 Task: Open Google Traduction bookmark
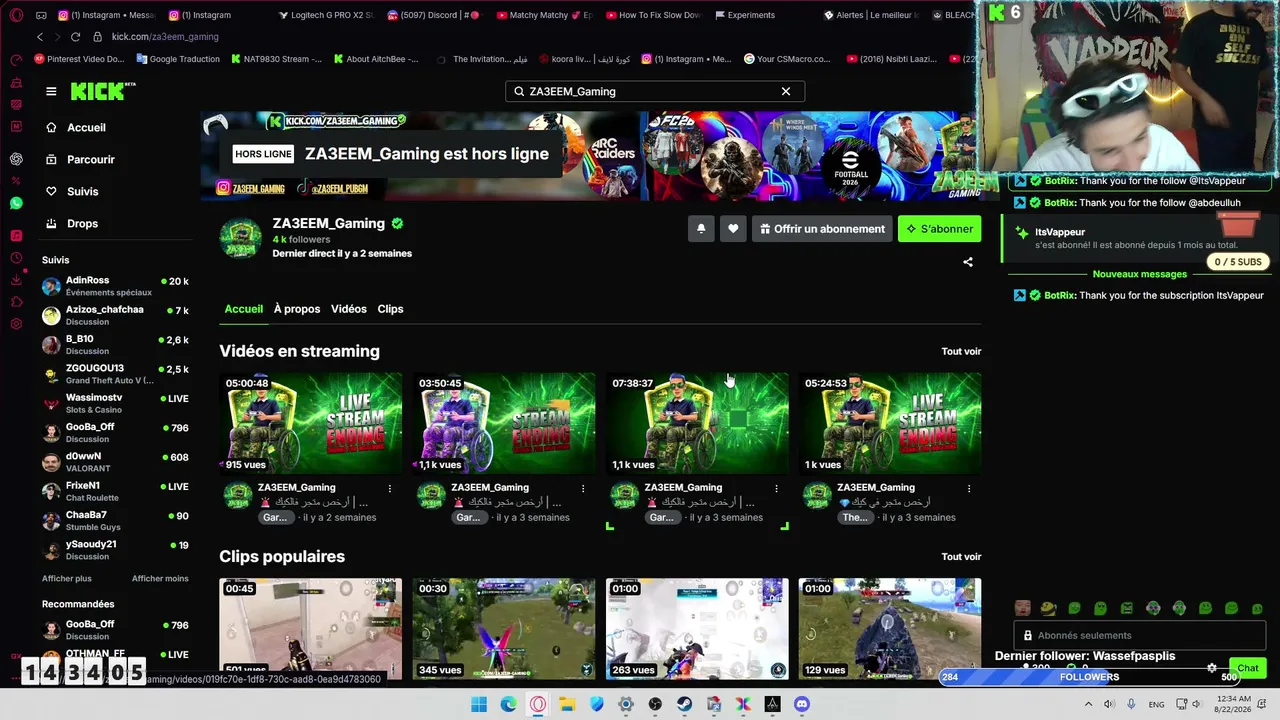[x=177, y=59]
